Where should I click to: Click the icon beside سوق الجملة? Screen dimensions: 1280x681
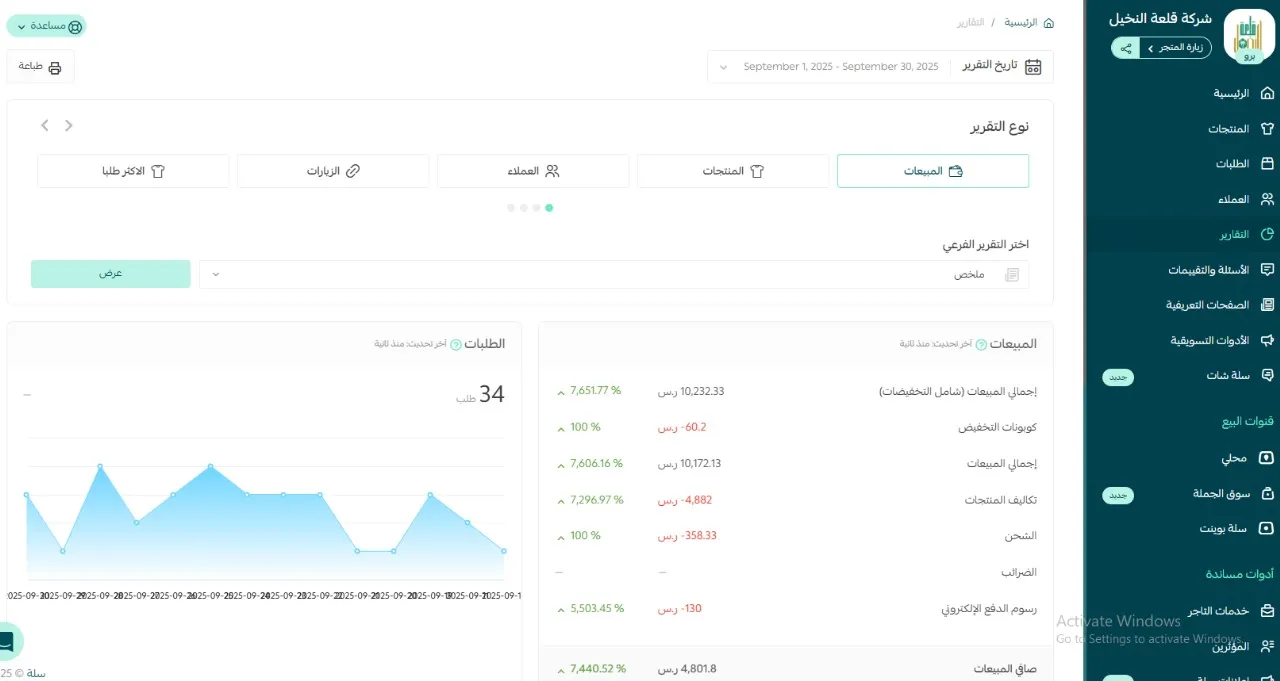click(x=1267, y=493)
